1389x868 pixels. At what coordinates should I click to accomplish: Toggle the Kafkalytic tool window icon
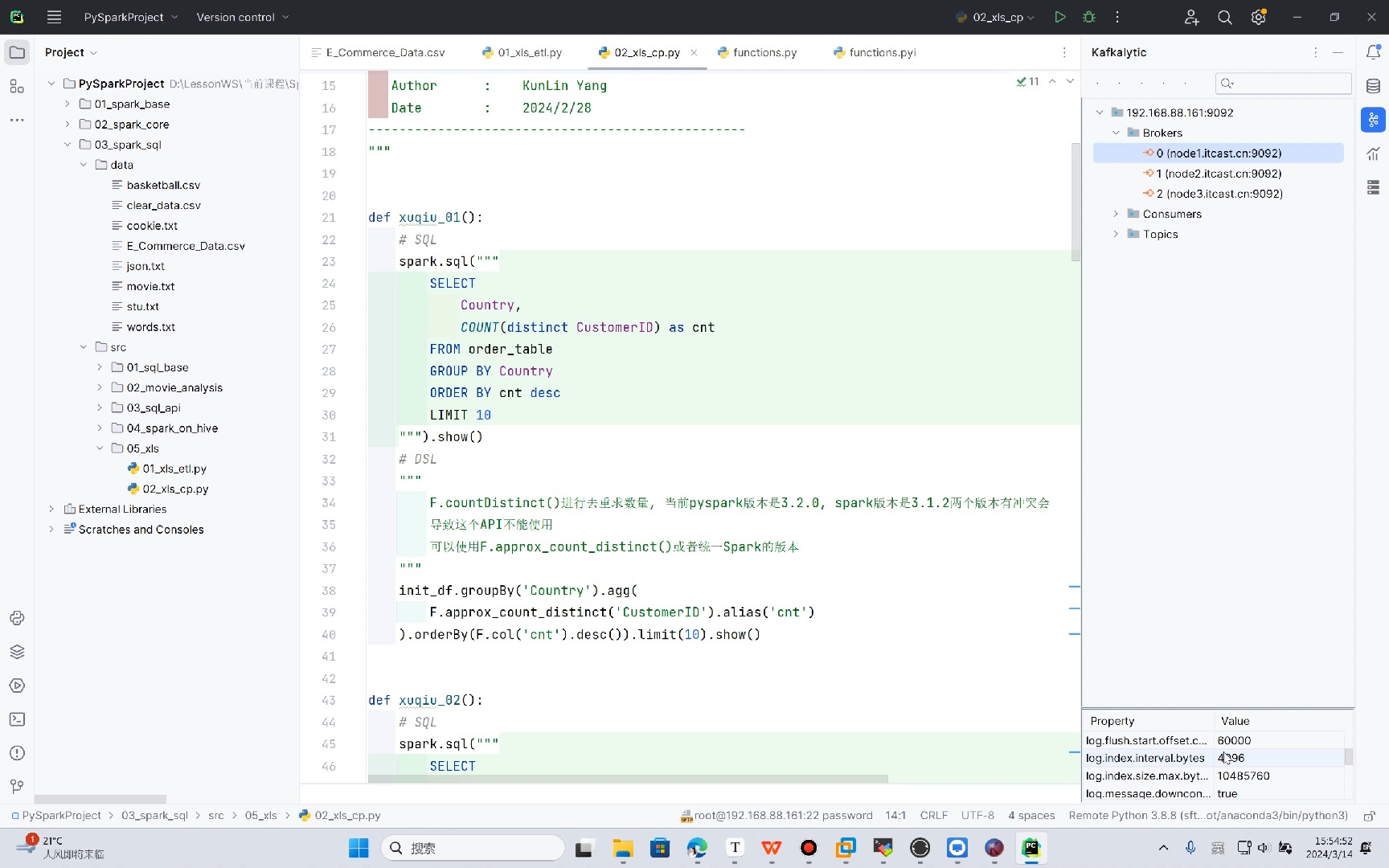coord(1373,120)
